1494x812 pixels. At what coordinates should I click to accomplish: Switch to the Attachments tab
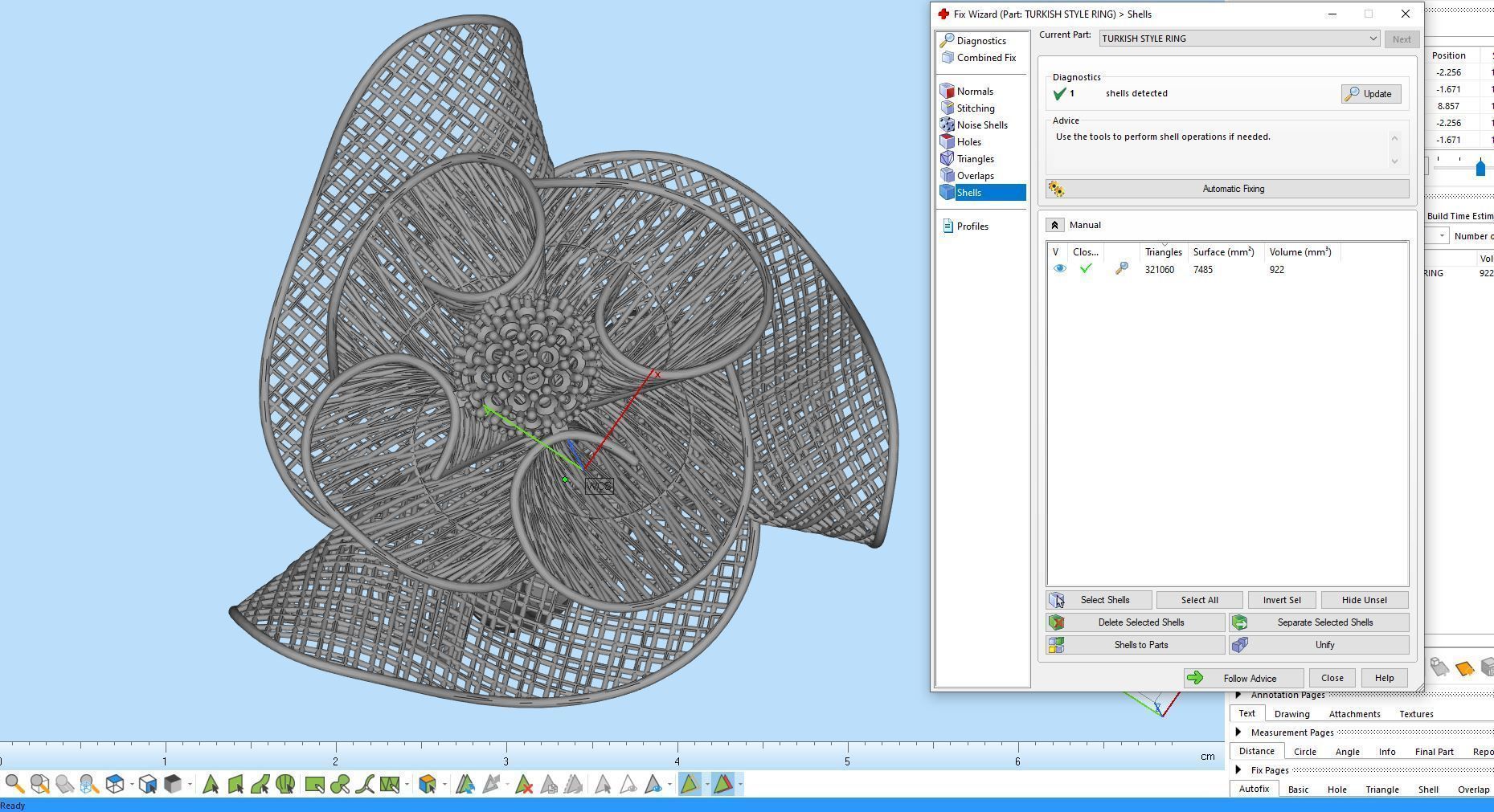(x=1354, y=714)
